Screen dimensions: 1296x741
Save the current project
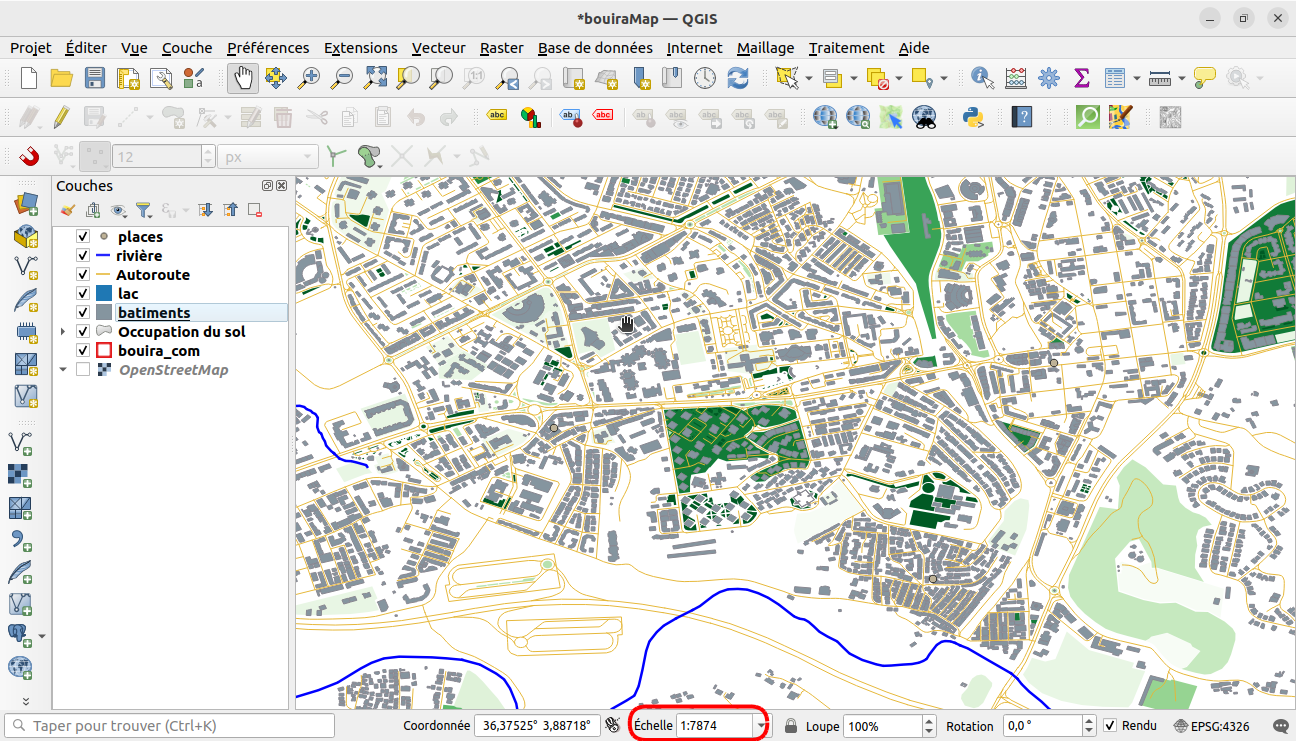(x=94, y=78)
